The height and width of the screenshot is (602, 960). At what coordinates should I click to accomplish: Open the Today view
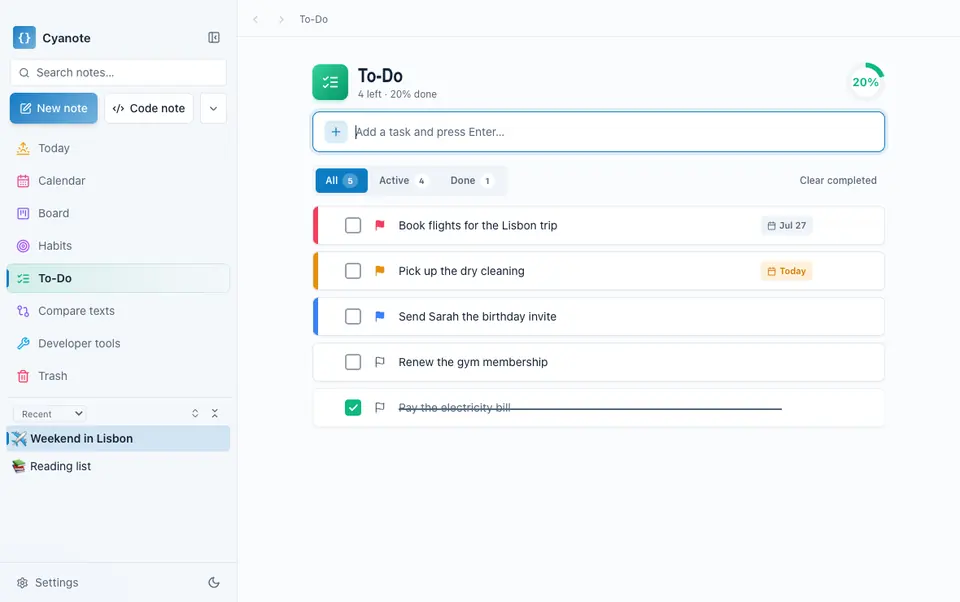tap(118, 148)
